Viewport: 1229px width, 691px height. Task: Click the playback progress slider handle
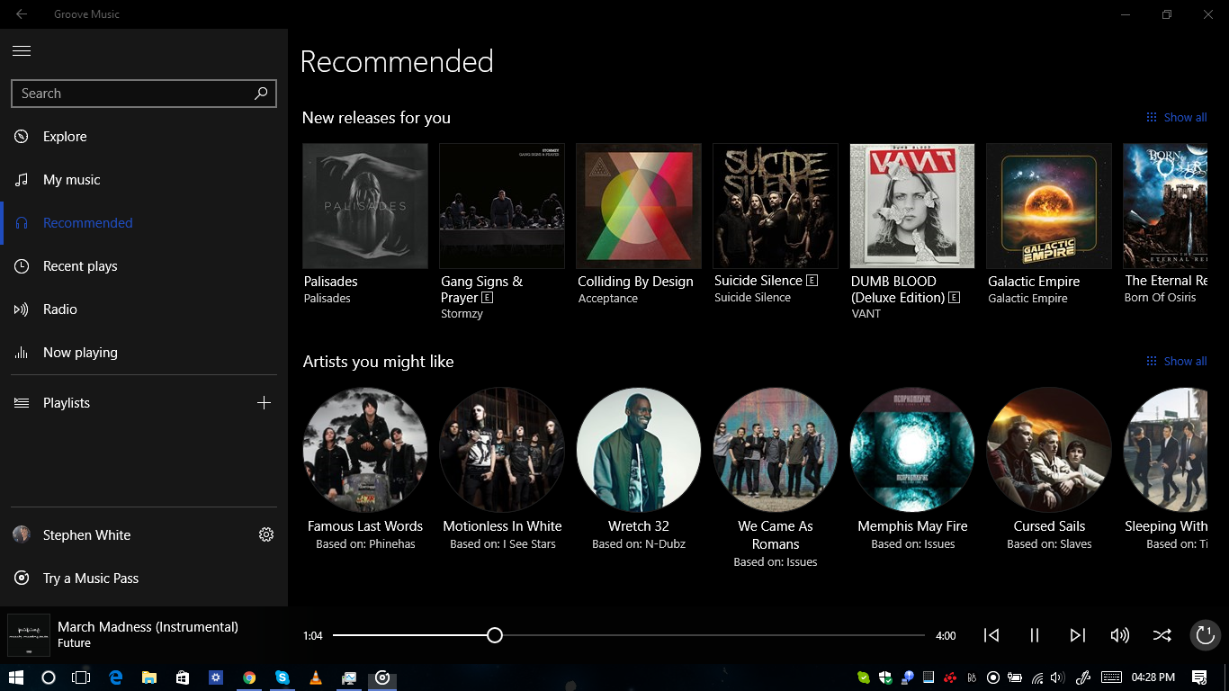494,635
